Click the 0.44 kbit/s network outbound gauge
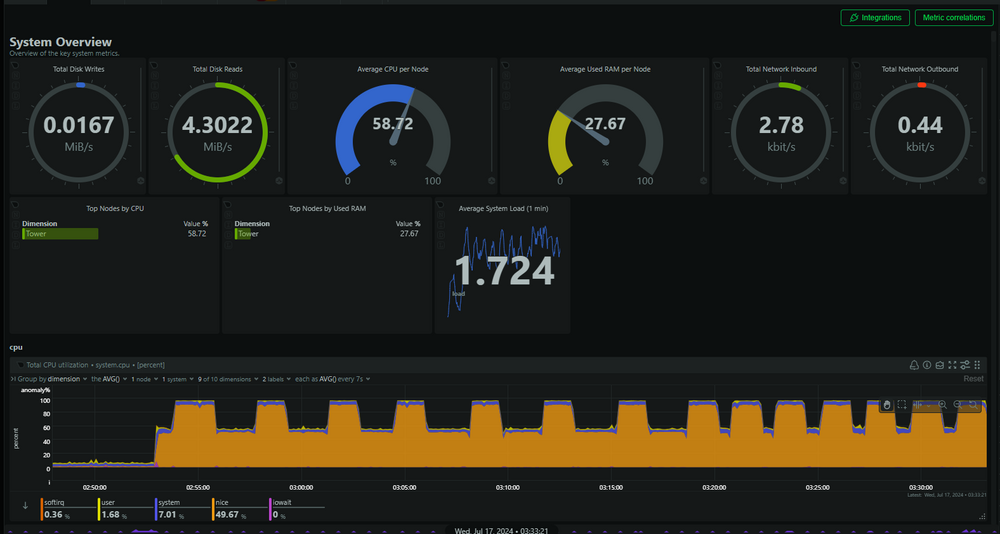This screenshot has height=534, width=1000. (920, 131)
